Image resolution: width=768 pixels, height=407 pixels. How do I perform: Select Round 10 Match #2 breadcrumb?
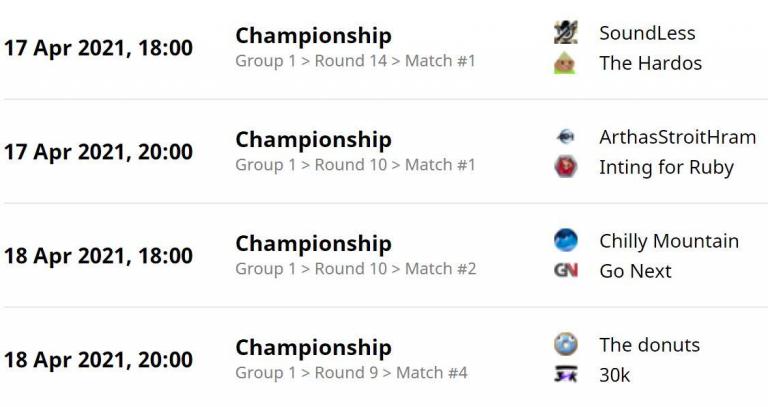point(356,268)
